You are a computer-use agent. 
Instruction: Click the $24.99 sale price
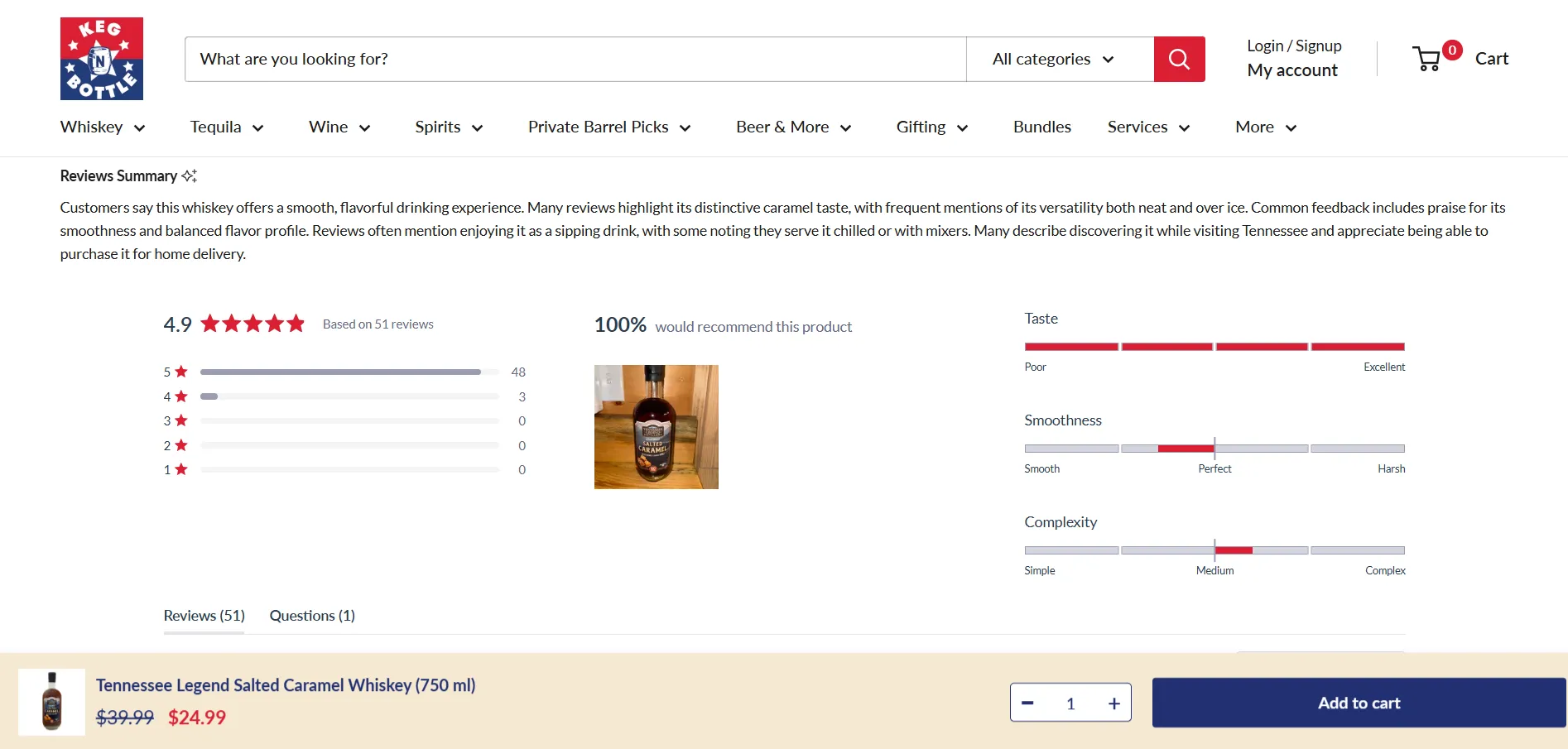[x=197, y=718]
